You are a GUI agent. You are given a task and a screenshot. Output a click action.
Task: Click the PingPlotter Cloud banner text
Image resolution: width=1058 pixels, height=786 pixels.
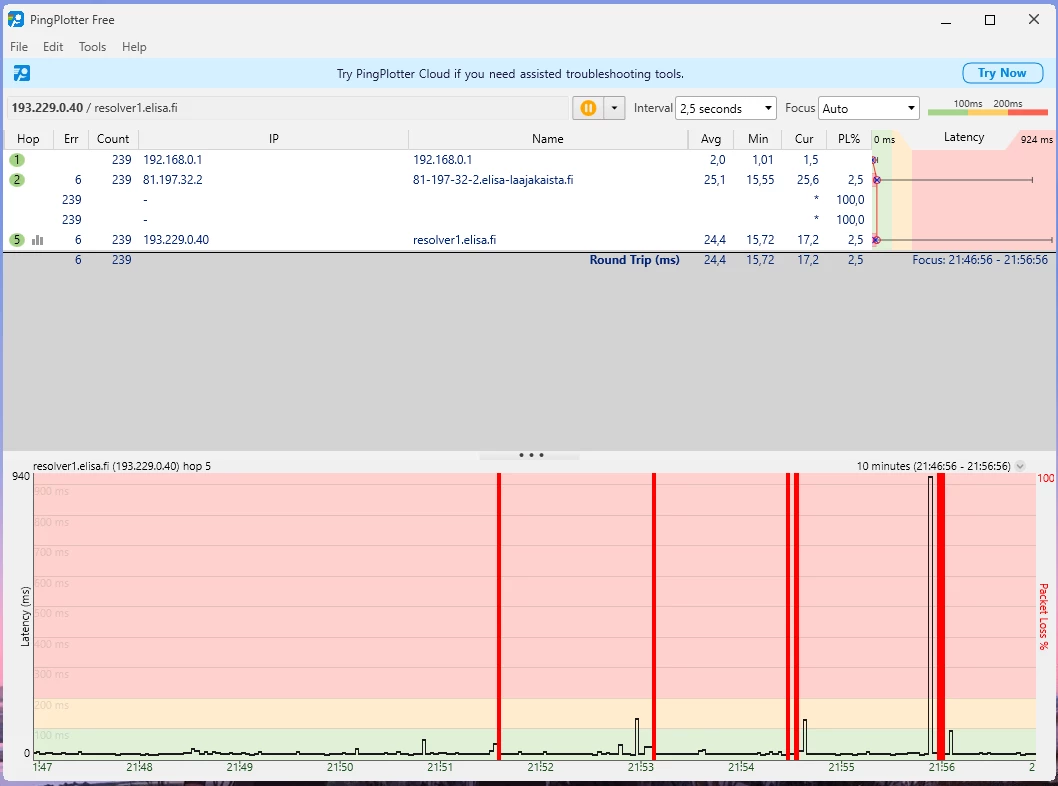click(x=510, y=74)
